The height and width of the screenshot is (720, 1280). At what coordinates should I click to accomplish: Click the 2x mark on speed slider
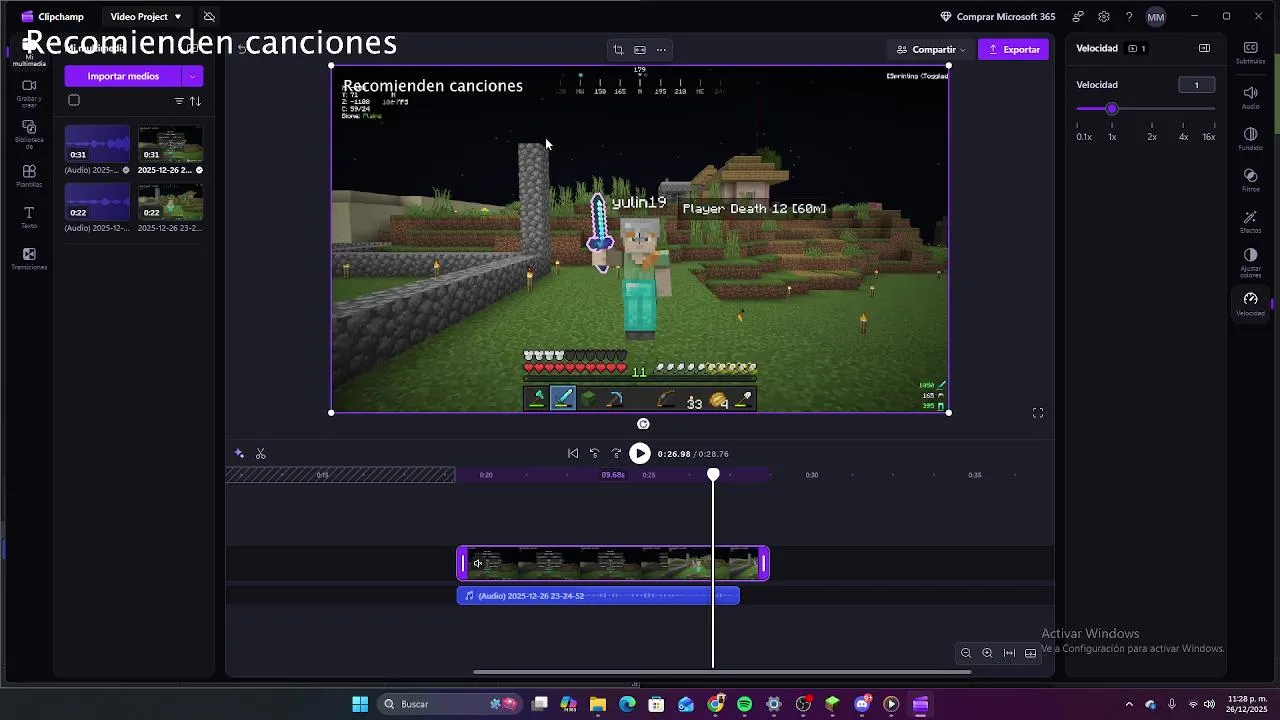point(1152,137)
